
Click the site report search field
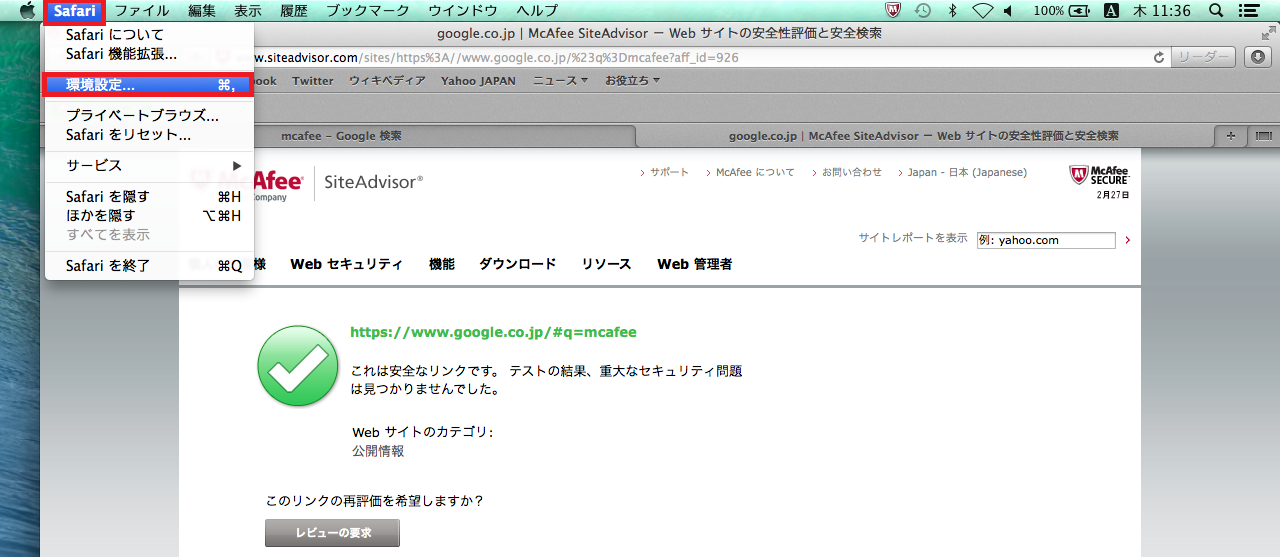1046,240
